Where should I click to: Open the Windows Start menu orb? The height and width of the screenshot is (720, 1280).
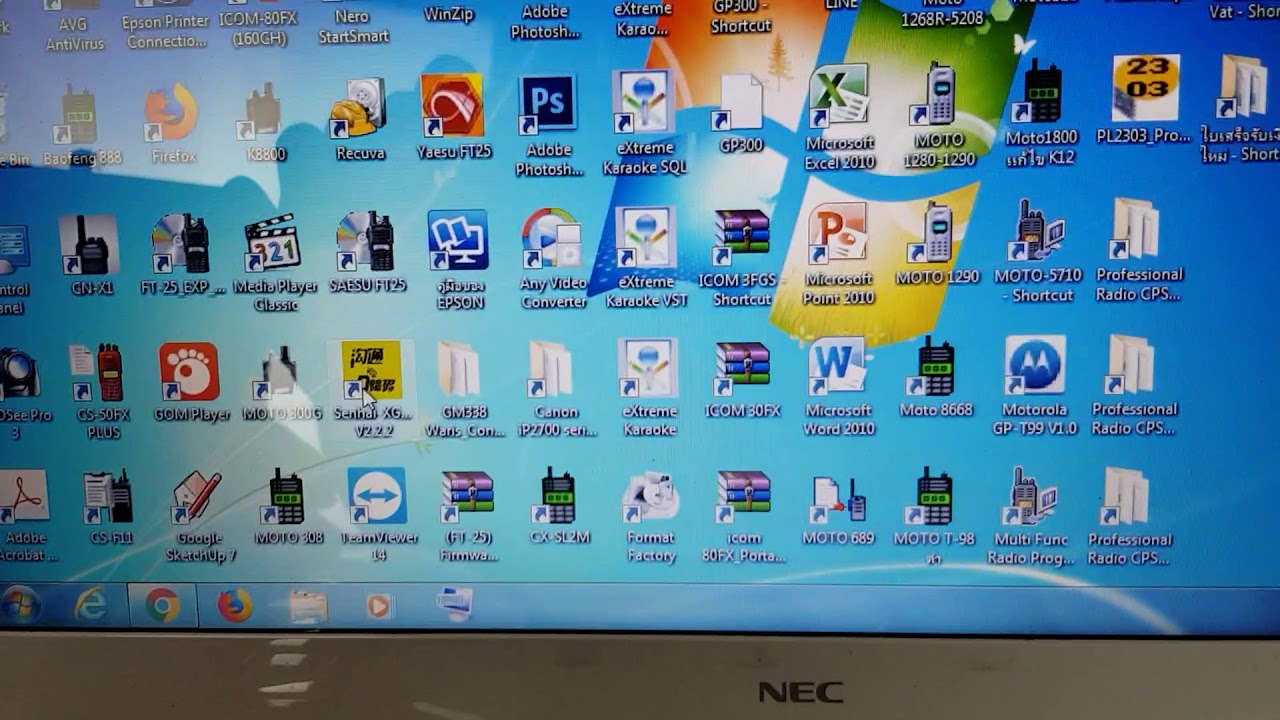[19, 605]
